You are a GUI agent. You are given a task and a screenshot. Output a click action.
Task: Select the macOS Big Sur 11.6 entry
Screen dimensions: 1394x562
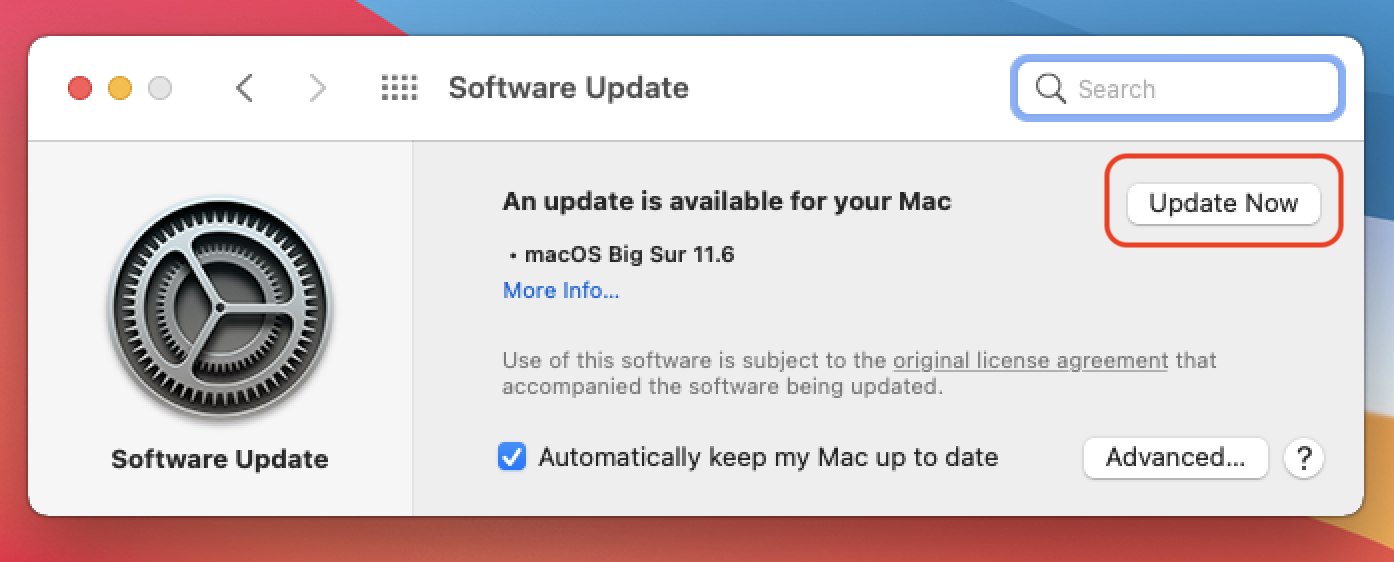[x=629, y=255]
